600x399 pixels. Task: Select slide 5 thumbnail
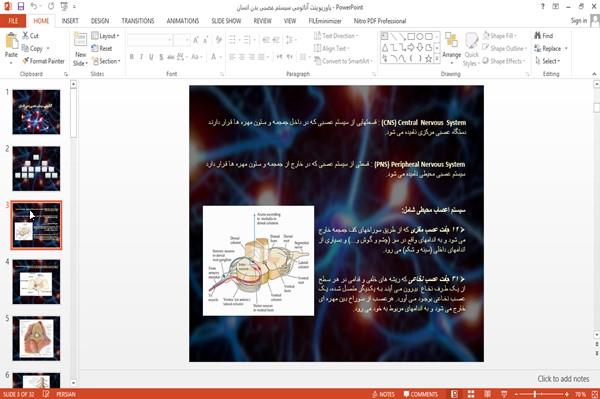(x=36, y=338)
